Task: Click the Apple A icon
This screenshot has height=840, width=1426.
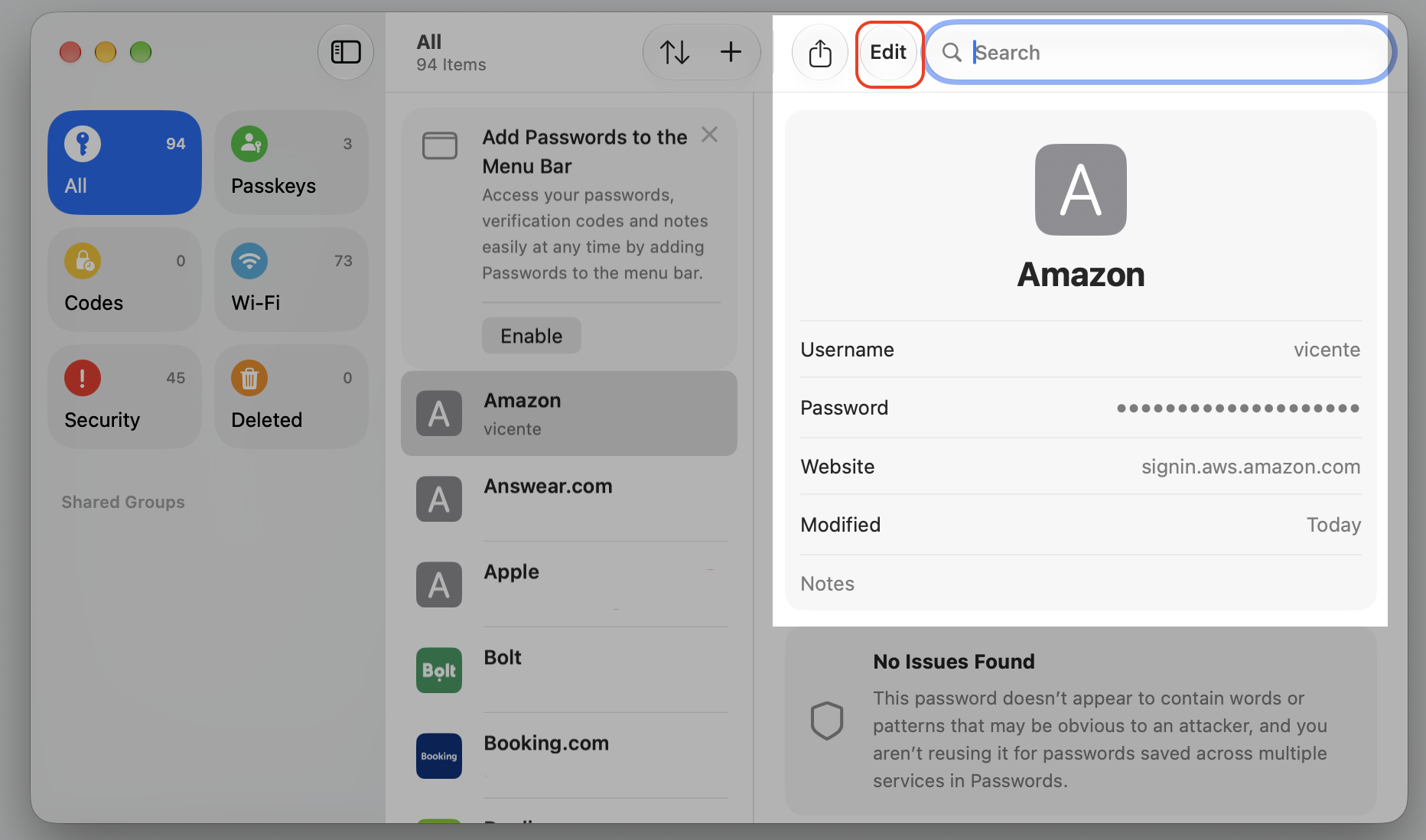Action: [x=439, y=584]
